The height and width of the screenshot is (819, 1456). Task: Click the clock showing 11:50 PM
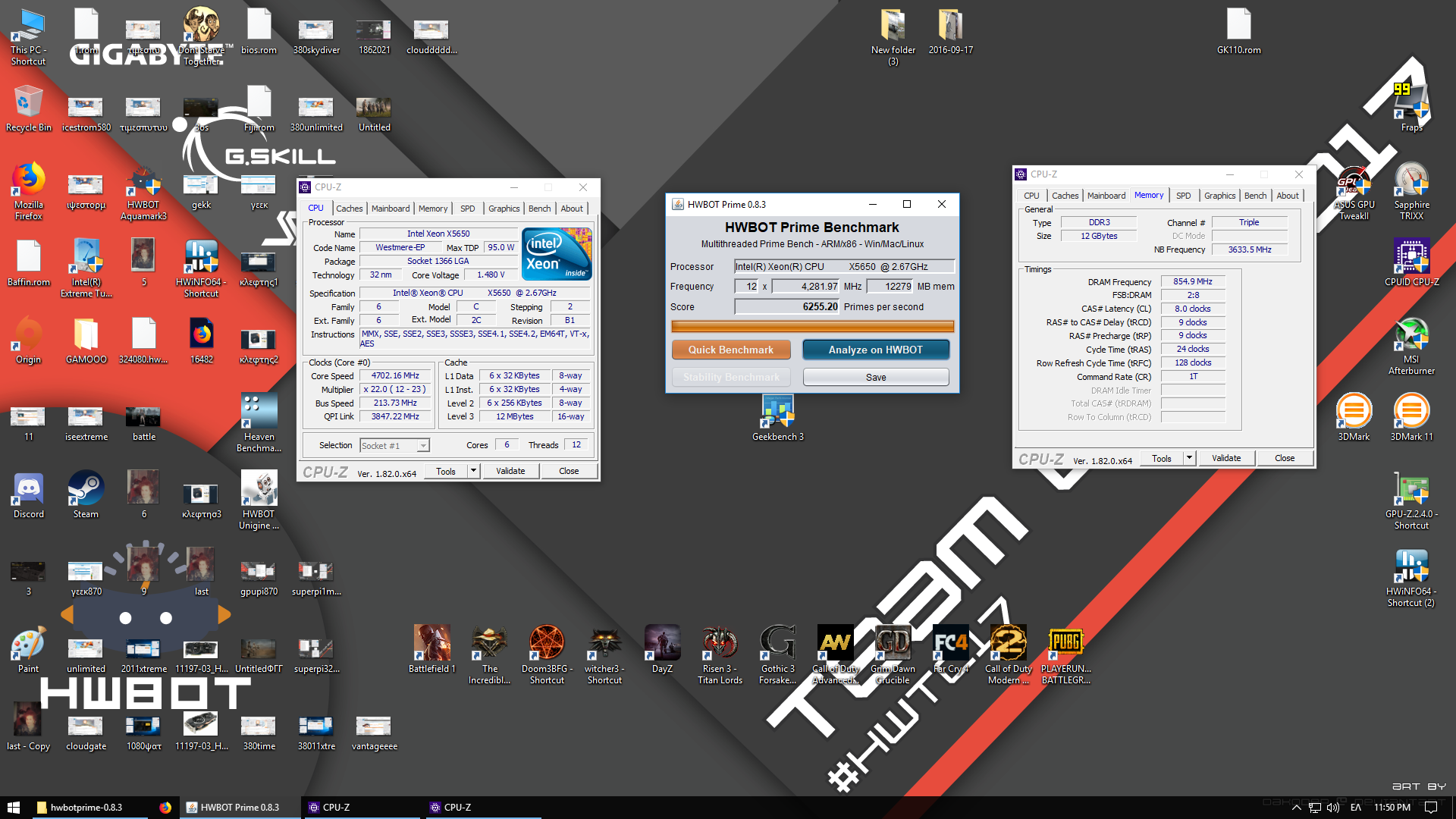[x=1392, y=808]
